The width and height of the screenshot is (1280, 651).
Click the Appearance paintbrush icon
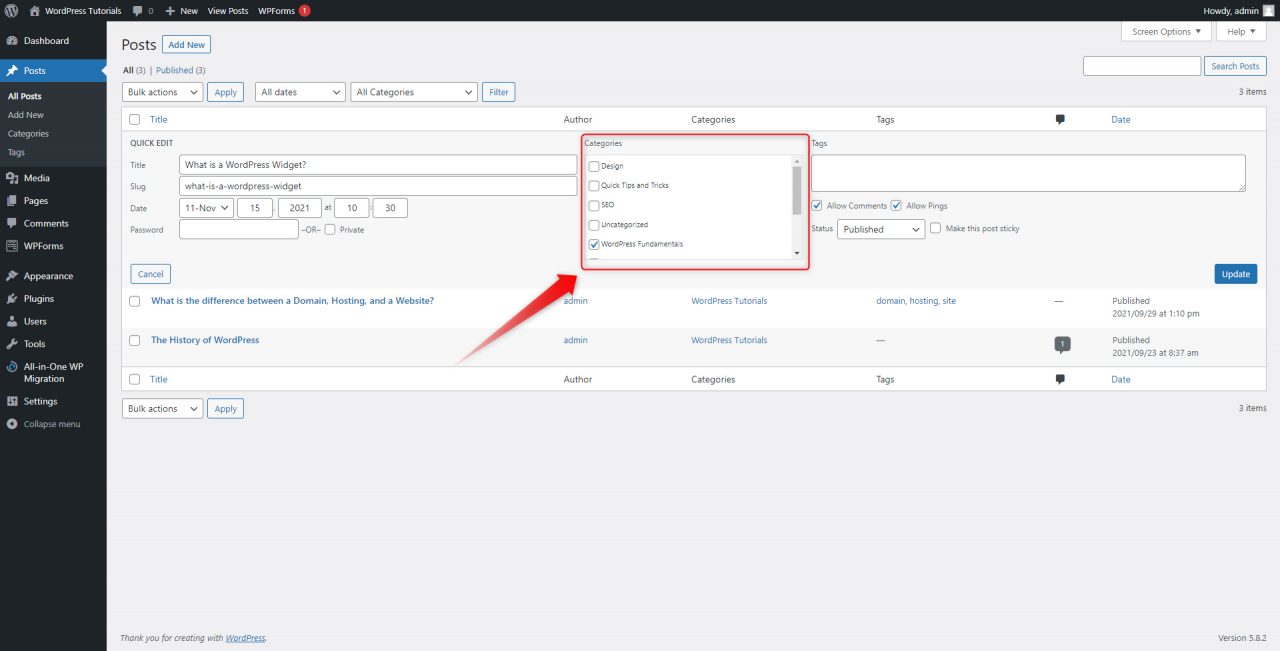(12, 276)
